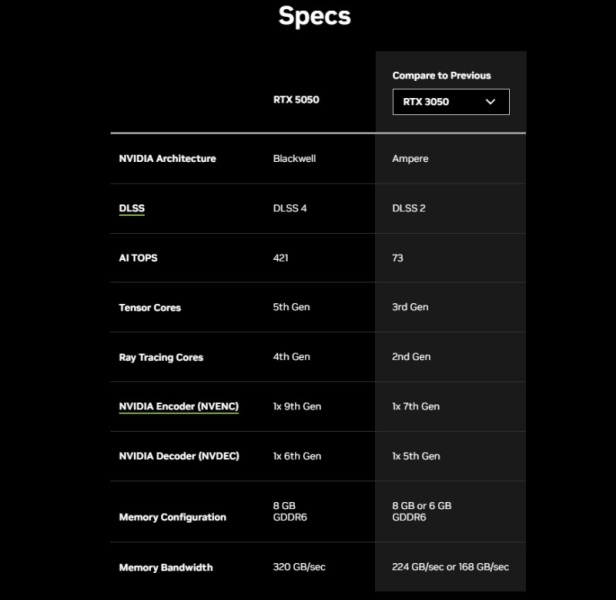Viewport: 616px width, 600px height.
Task: Click the Memory Bandwidth row label
Action: click(x=166, y=567)
